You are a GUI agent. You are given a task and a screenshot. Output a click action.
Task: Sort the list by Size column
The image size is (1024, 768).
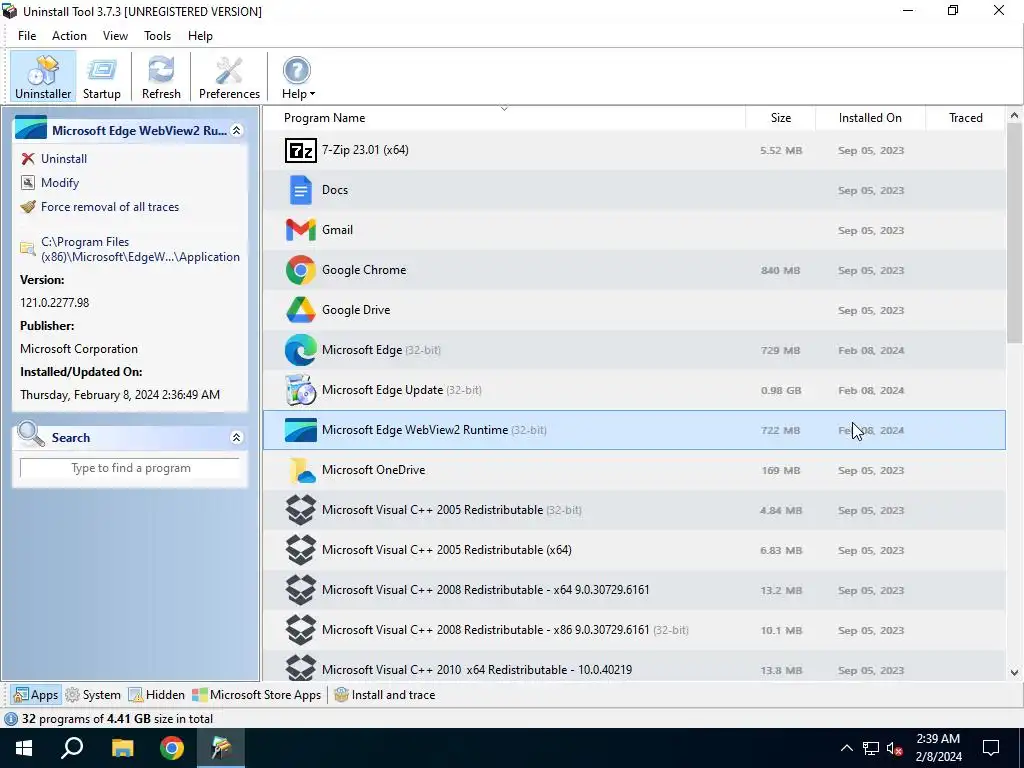coord(780,118)
